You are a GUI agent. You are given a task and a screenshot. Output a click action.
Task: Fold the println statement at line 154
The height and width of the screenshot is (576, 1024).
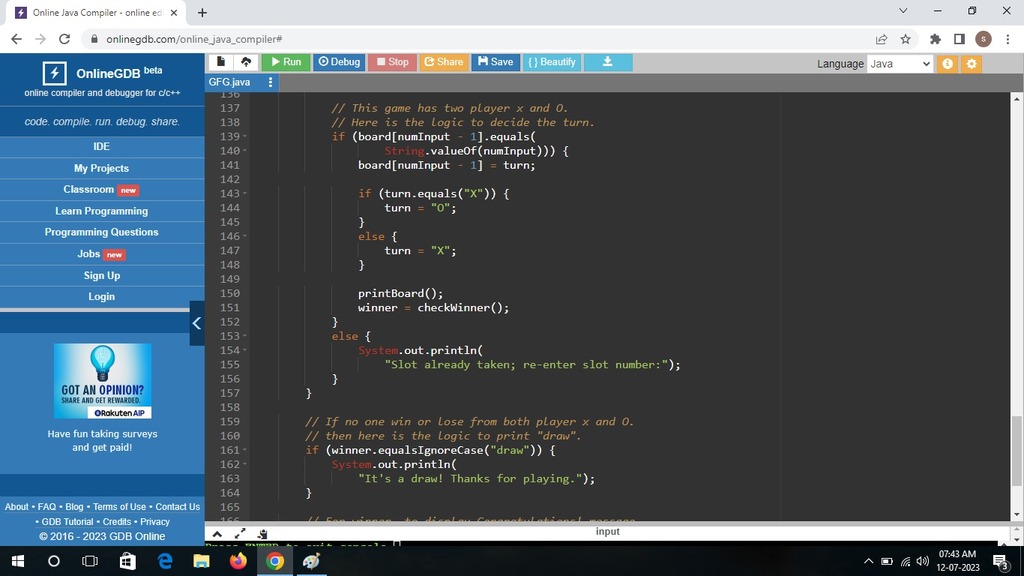[245, 350]
